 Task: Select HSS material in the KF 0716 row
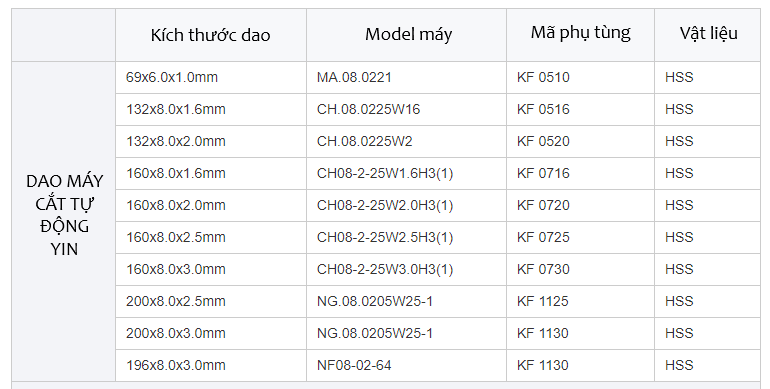pos(708,173)
